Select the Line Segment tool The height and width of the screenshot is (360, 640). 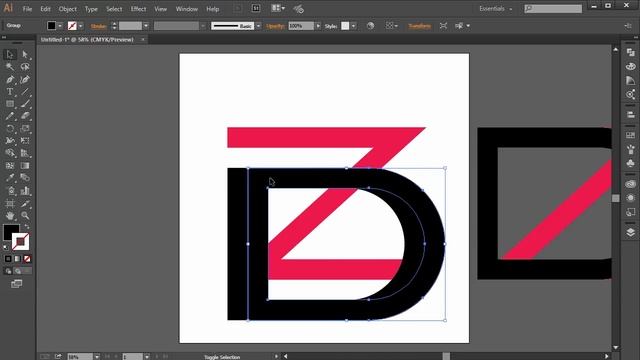25,92
